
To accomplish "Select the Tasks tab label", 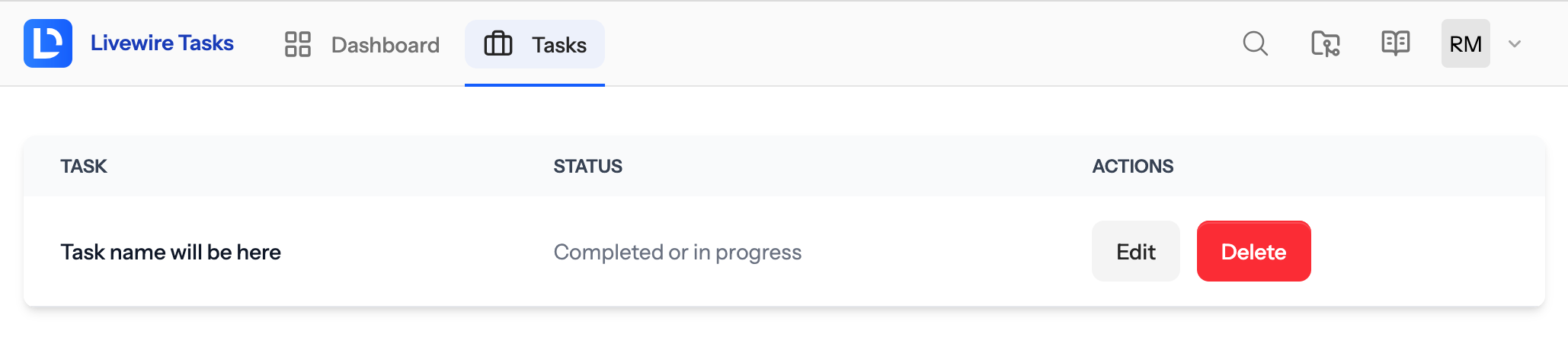I will 559,45.
